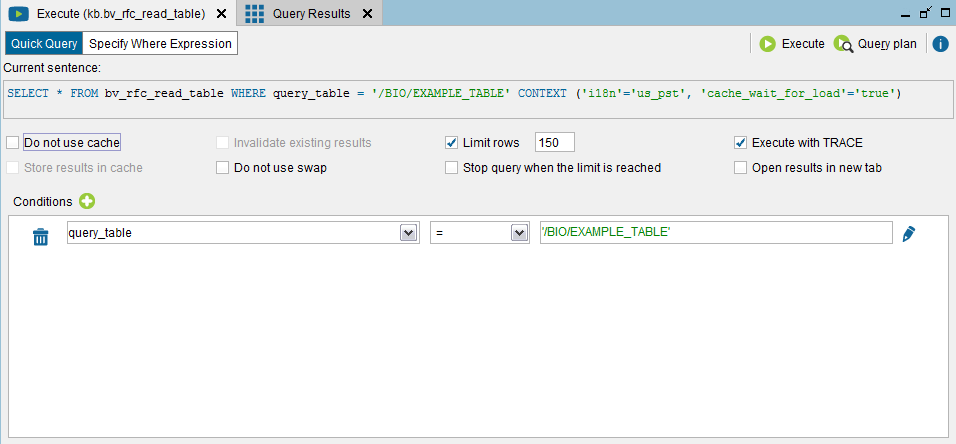Click the Current sentence SQL text box

[x=478, y=99]
